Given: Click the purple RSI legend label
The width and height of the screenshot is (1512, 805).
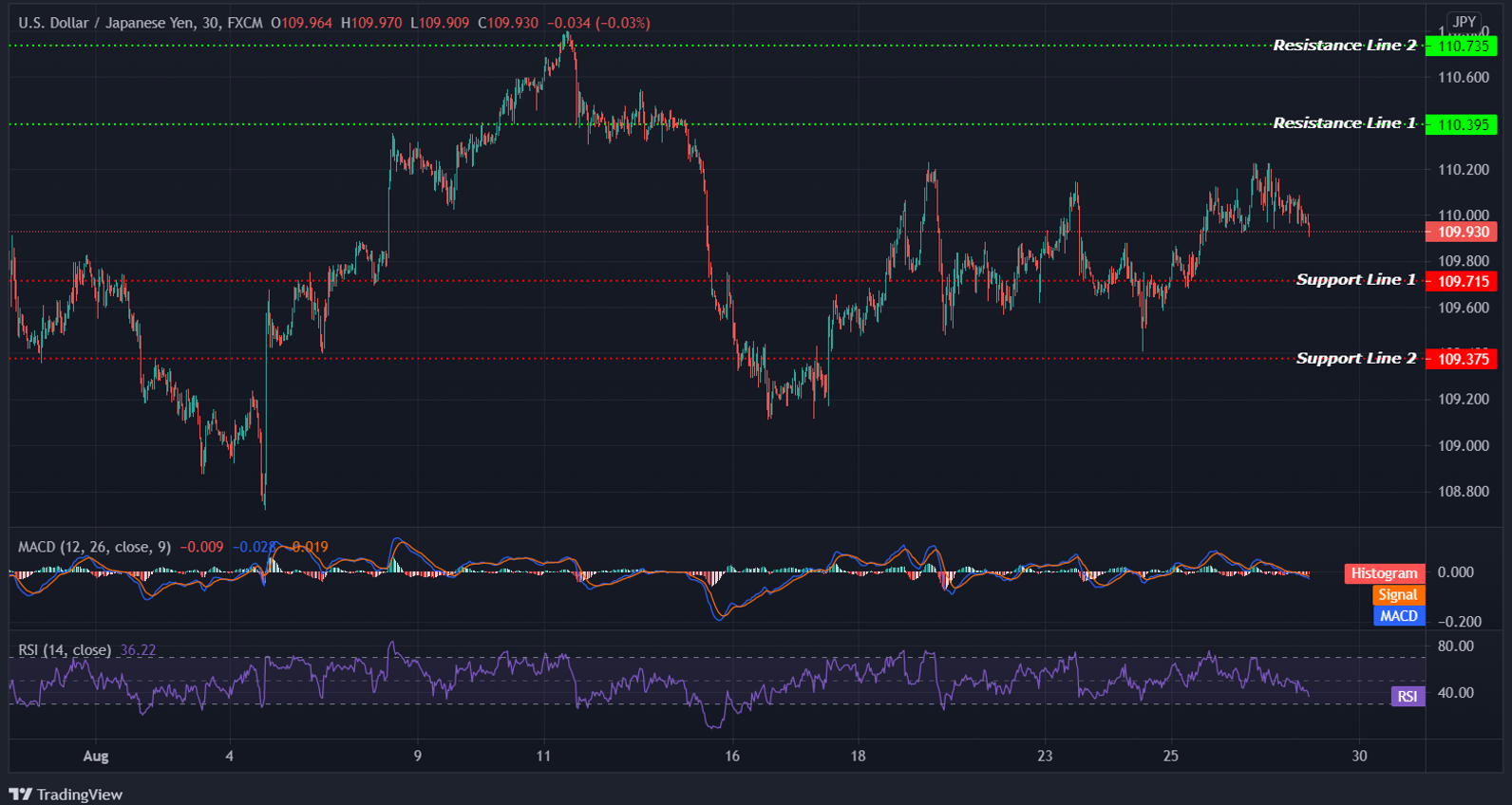Looking at the screenshot, I should pyautogui.click(x=1408, y=697).
